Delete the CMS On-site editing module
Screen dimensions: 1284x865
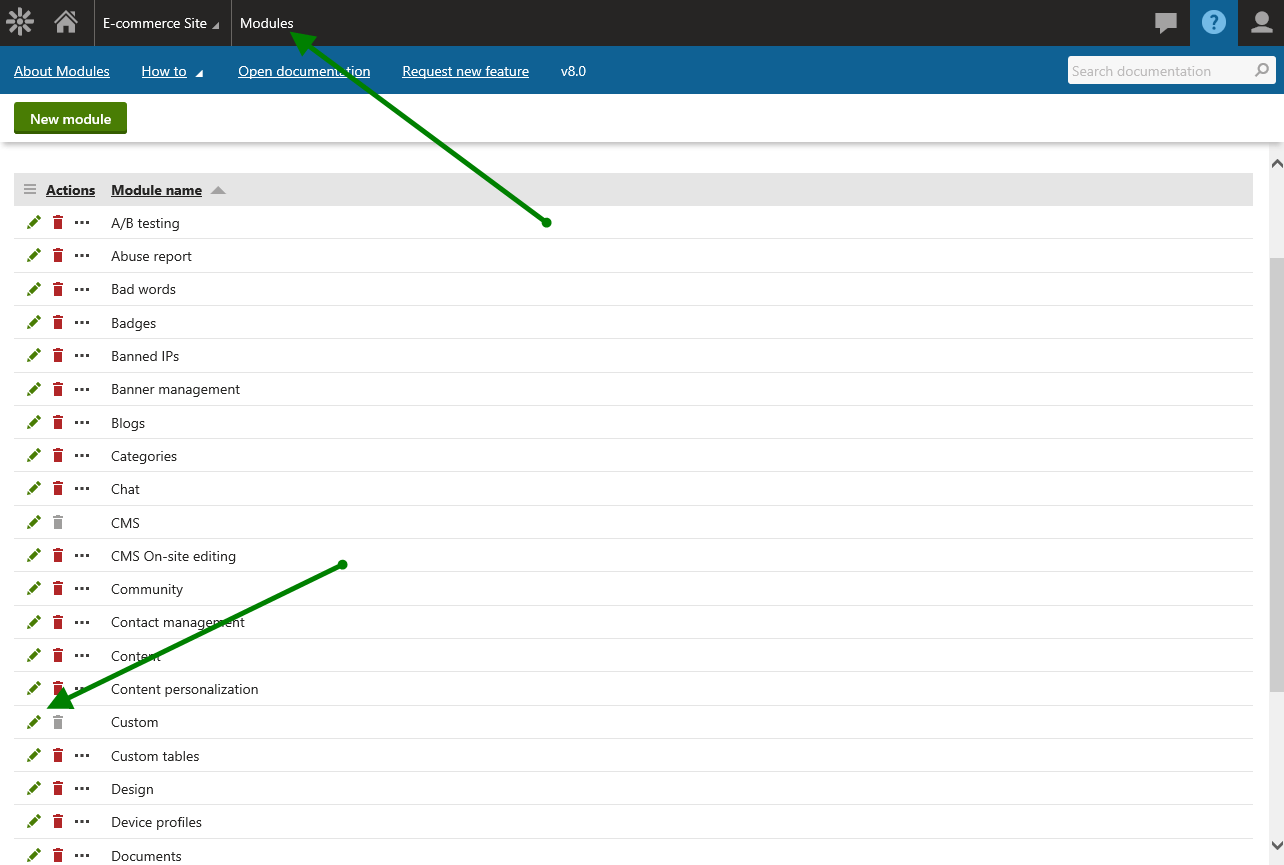[x=58, y=555]
